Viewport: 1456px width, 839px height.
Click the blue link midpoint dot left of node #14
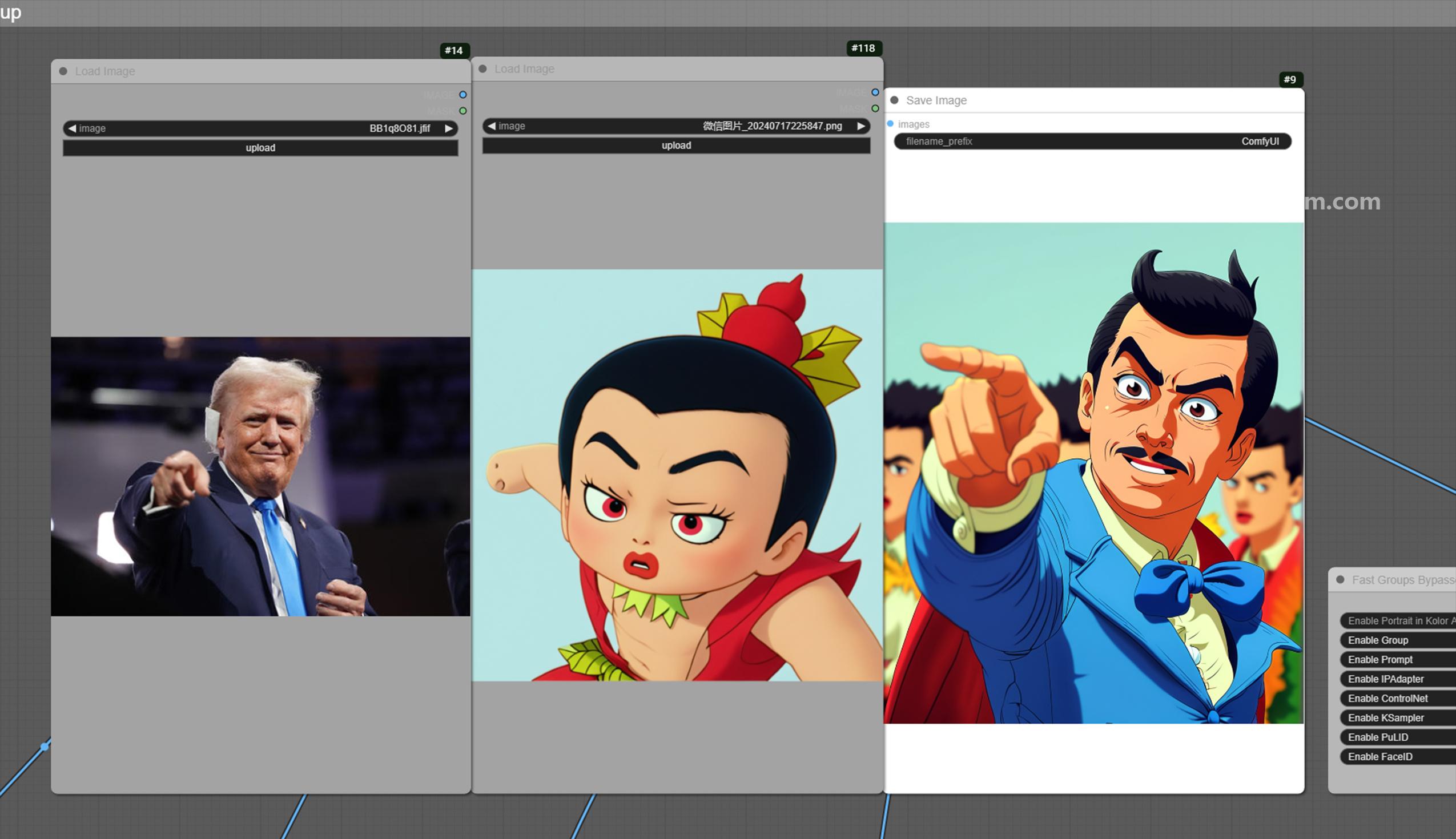pyautogui.click(x=45, y=747)
